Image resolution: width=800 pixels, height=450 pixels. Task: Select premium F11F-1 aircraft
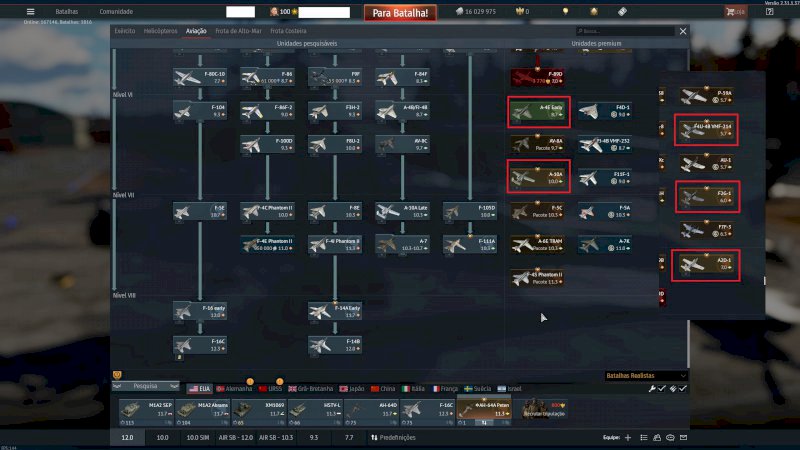click(x=605, y=178)
